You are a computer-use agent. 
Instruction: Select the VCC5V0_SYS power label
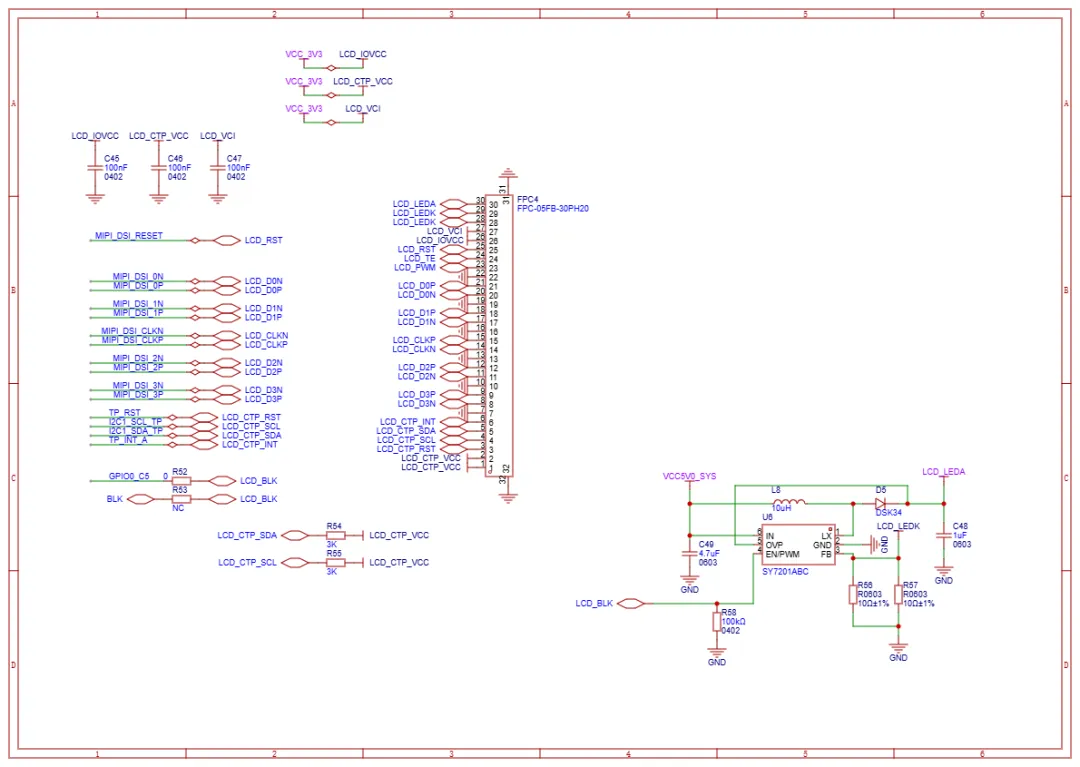pos(689,476)
